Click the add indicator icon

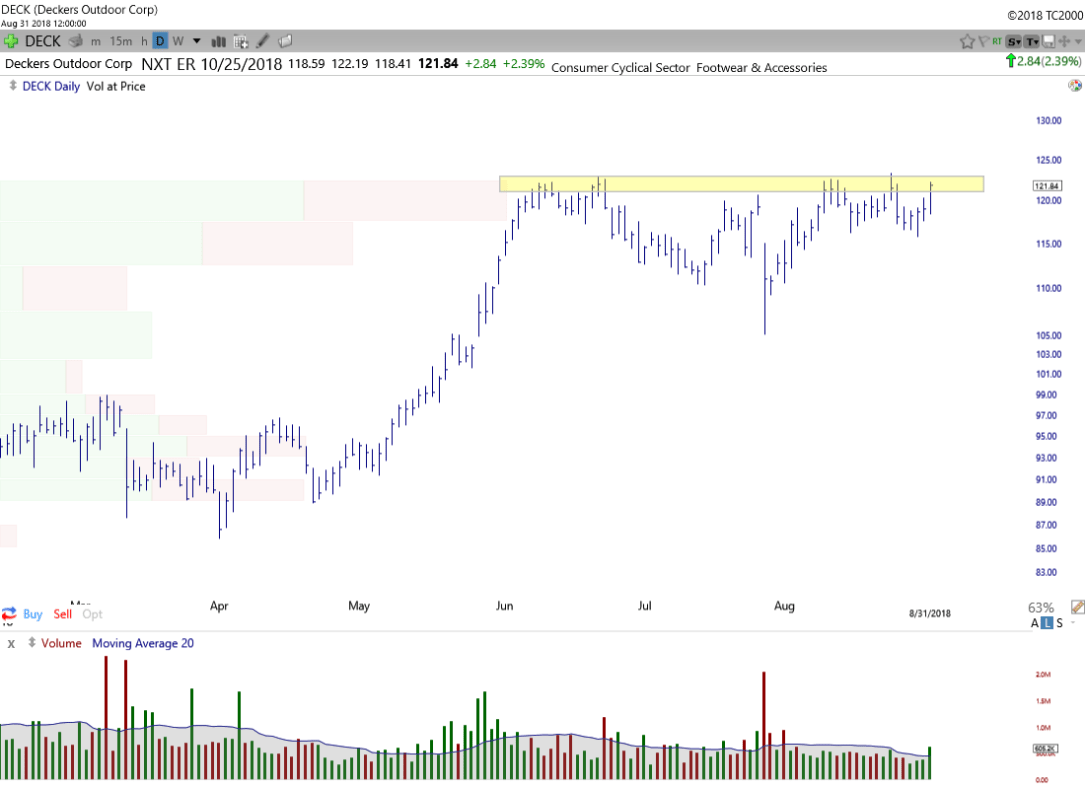[241, 41]
